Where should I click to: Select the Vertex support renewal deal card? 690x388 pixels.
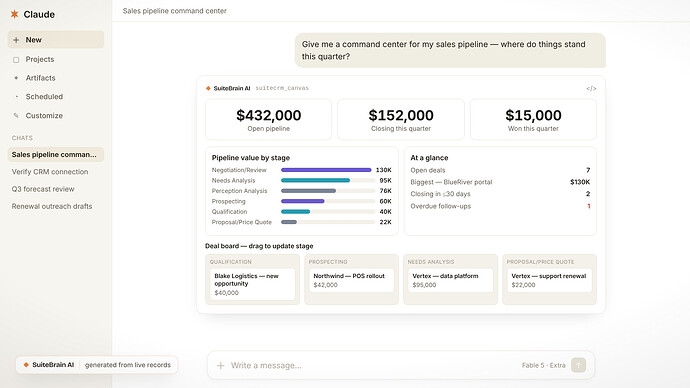tap(550, 280)
